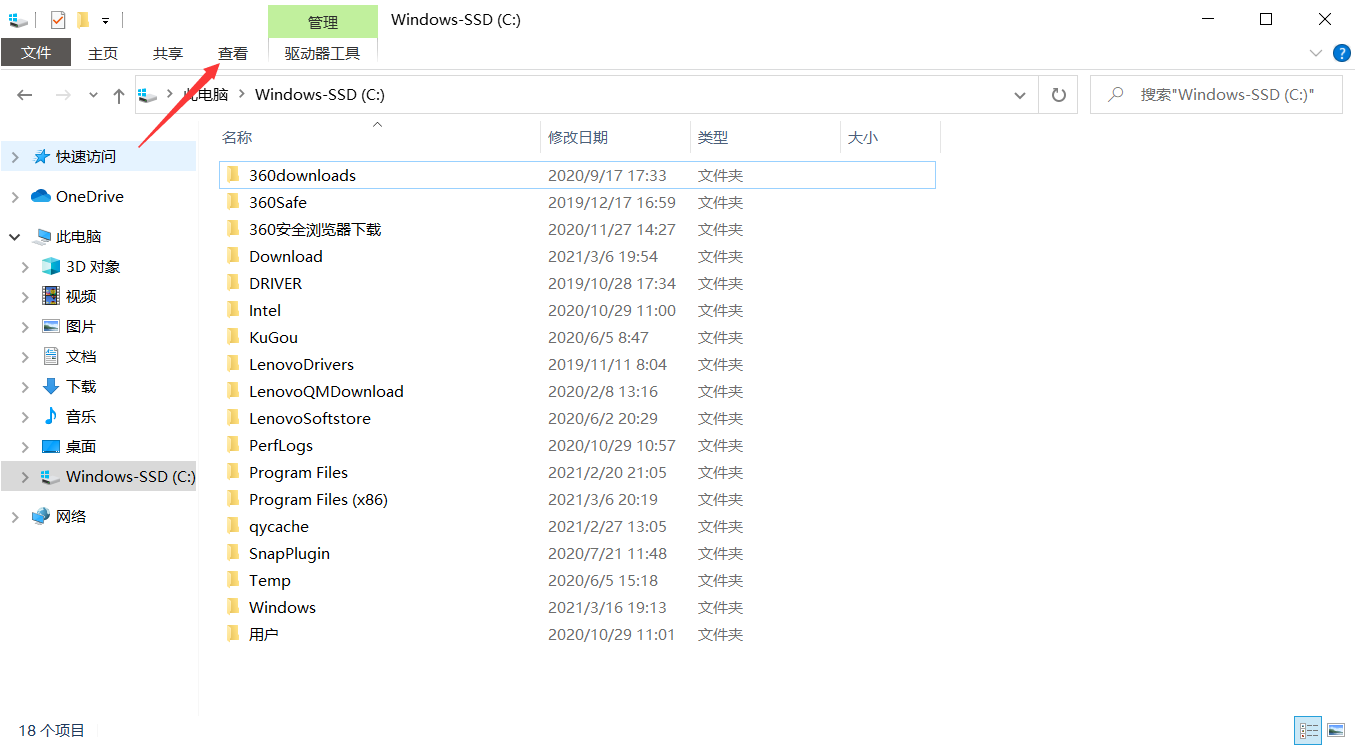Open the File menu tab

coord(36,53)
